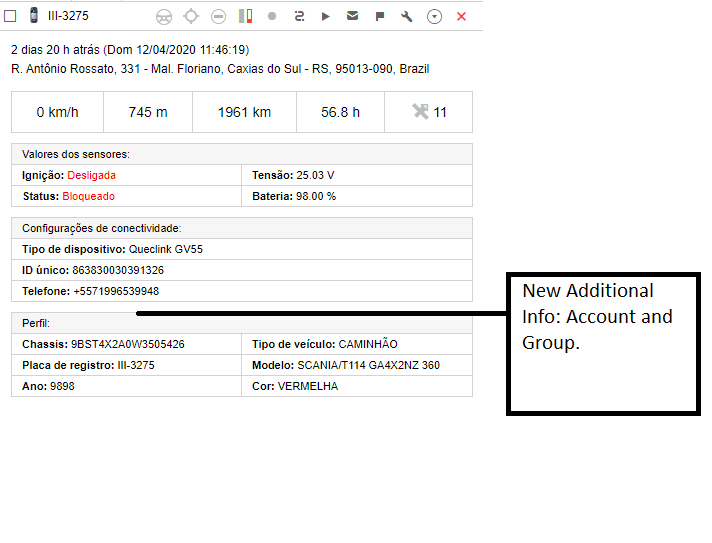Click the red and gray battery bars icon
This screenshot has height=543, width=712.
(245, 17)
